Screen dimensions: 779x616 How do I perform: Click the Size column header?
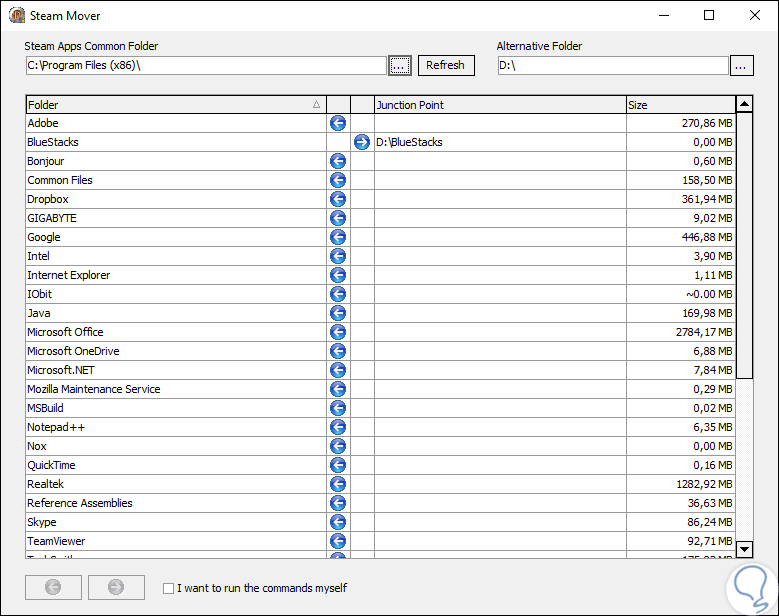pyautogui.click(x=681, y=105)
